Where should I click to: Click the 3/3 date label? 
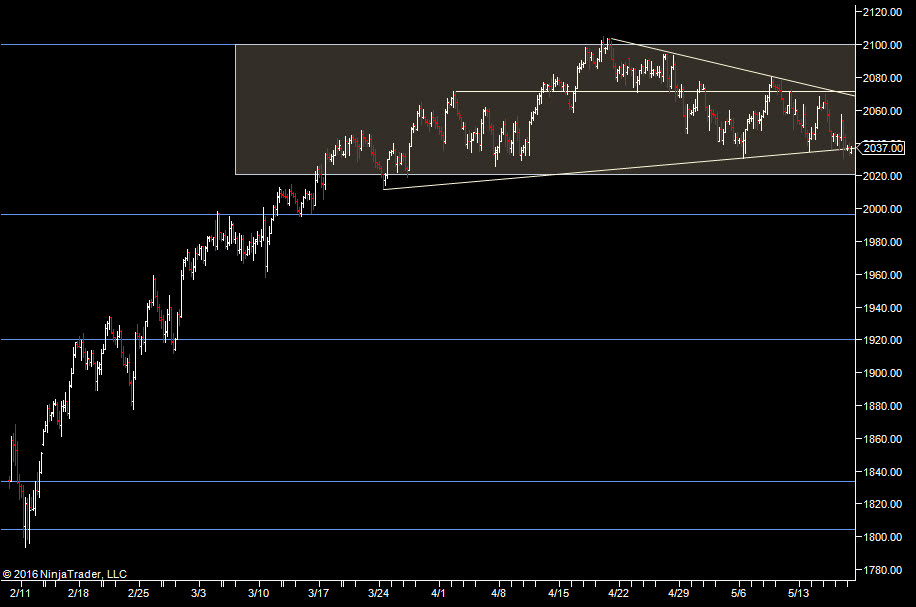(x=199, y=594)
